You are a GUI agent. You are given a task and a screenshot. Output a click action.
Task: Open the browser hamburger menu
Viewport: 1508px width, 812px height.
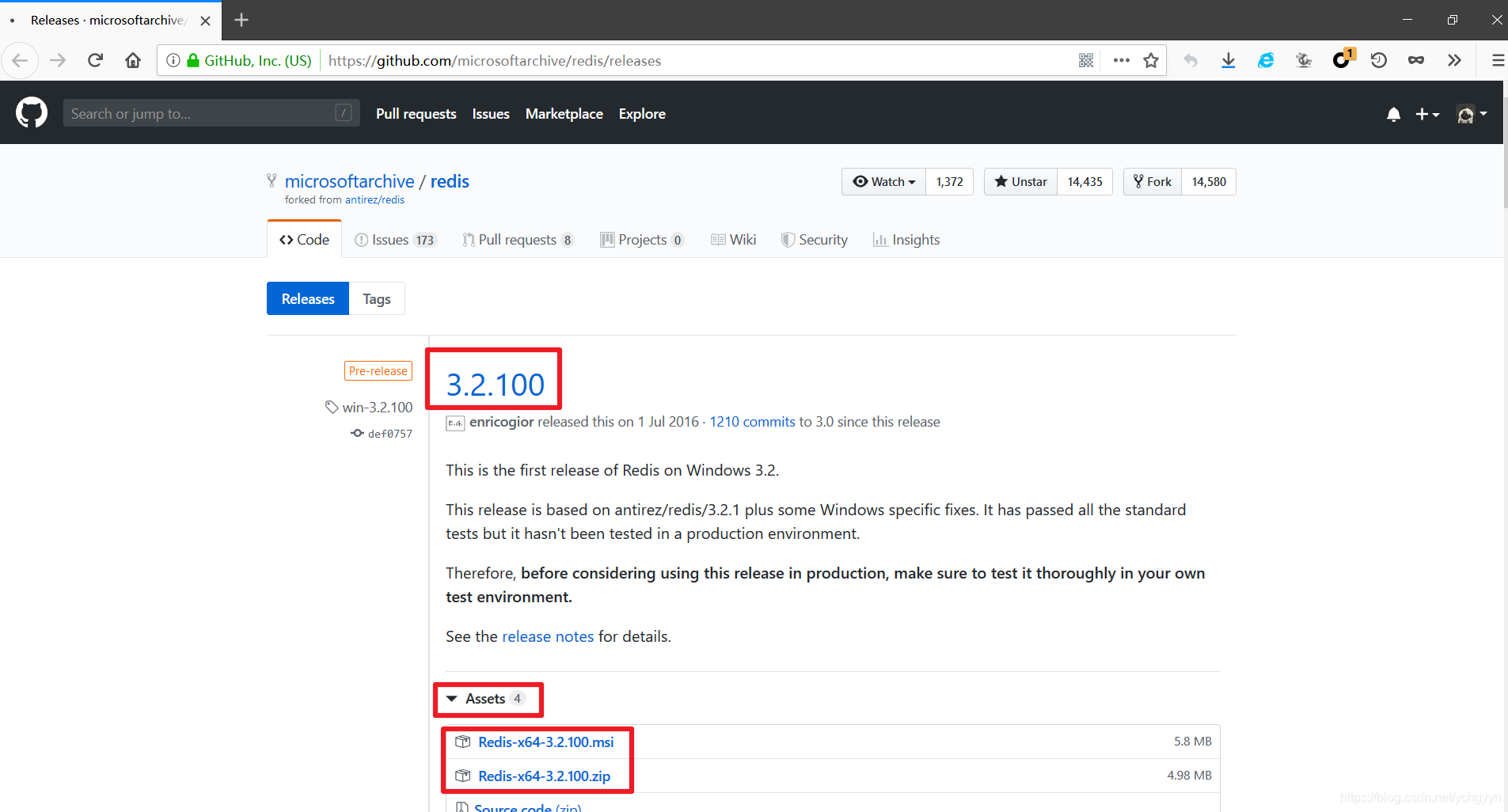(1498, 60)
